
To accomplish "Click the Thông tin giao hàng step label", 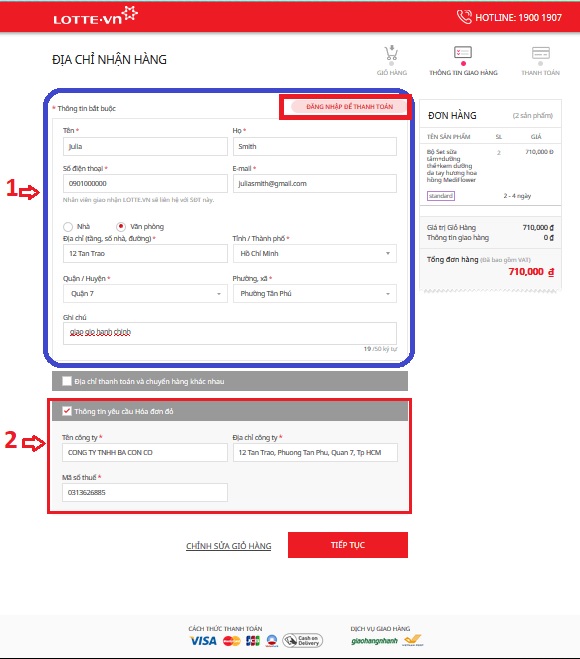I will click(463, 73).
